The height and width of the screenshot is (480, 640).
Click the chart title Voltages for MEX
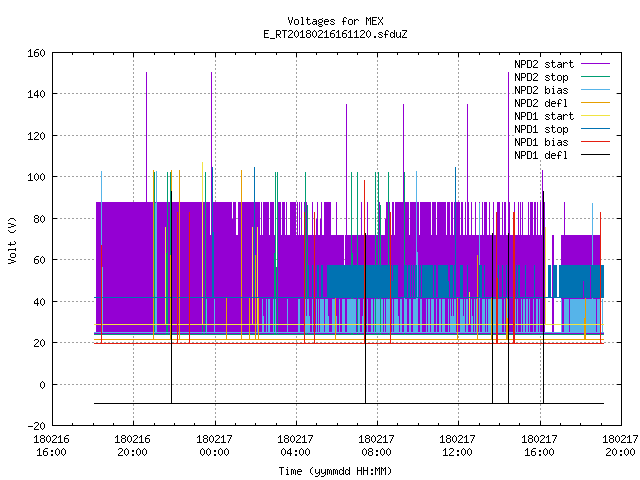coord(335,21)
